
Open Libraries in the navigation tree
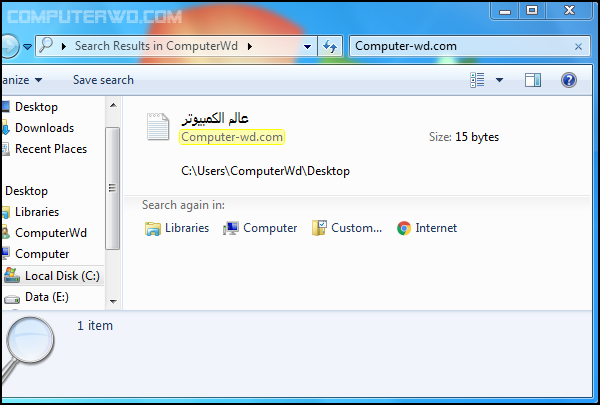click(37, 212)
